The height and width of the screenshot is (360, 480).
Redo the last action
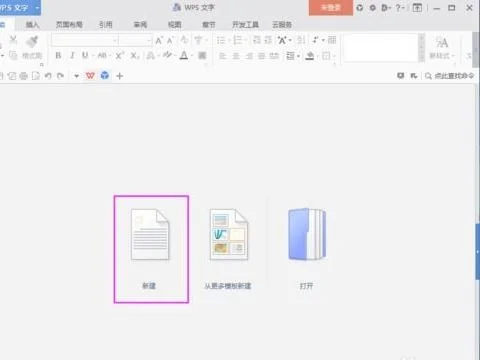(x=60, y=76)
